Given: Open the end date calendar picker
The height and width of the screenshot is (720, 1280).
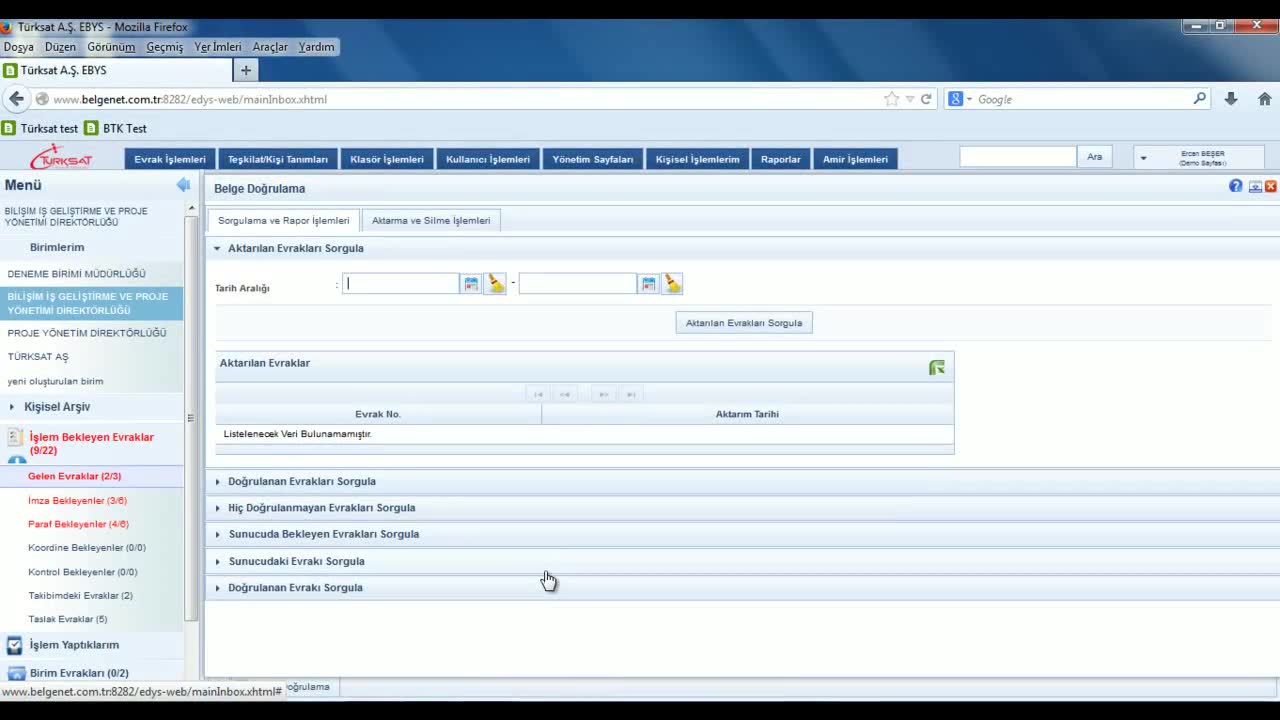Looking at the screenshot, I should pos(649,284).
